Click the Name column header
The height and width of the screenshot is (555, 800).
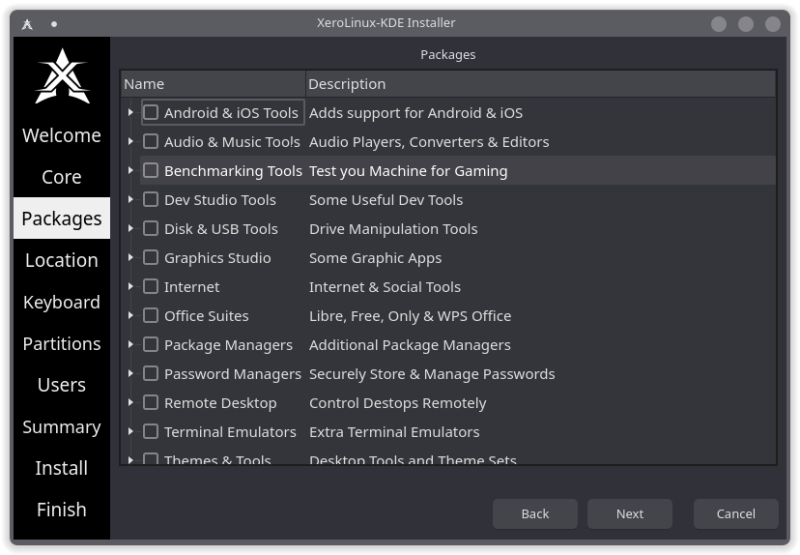pos(212,84)
